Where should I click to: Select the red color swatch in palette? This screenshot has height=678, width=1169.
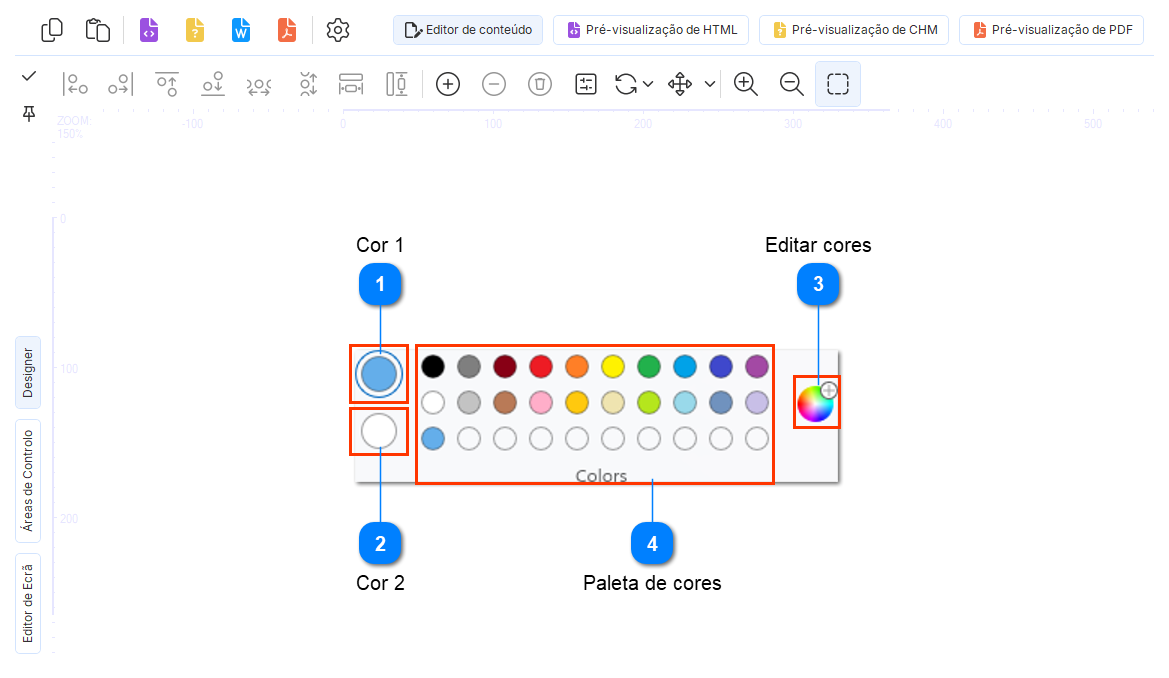coord(541,366)
